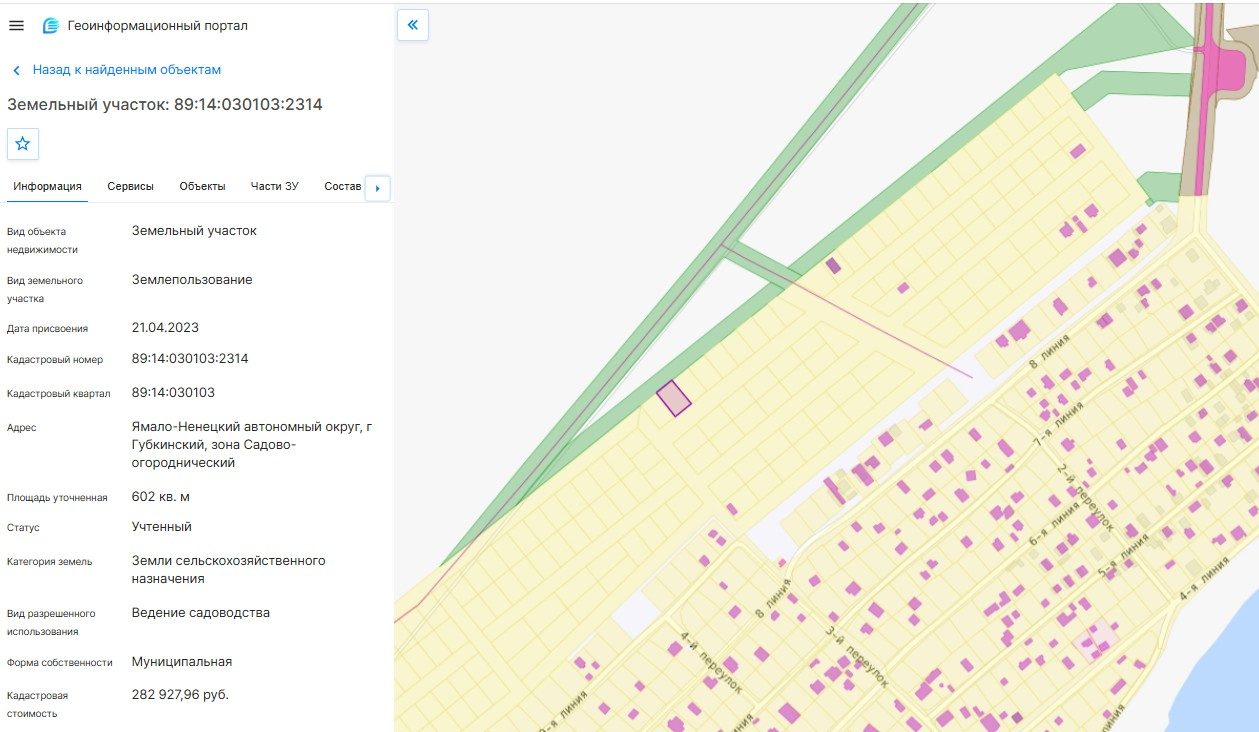Image resolution: width=1259 pixels, height=732 pixels.
Task: Click the 4-я линия street label on the map
Action: coord(1203,580)
